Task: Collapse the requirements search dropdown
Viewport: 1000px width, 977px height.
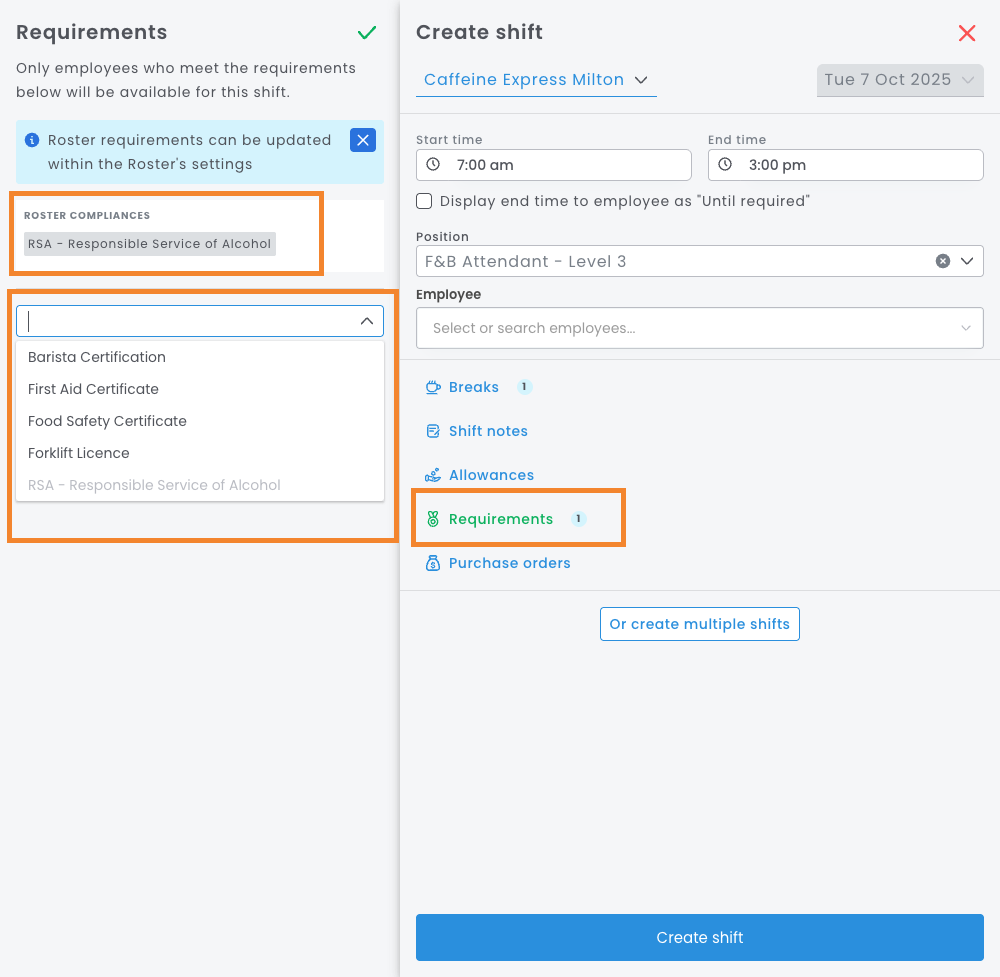Action: tap(366, 321)
